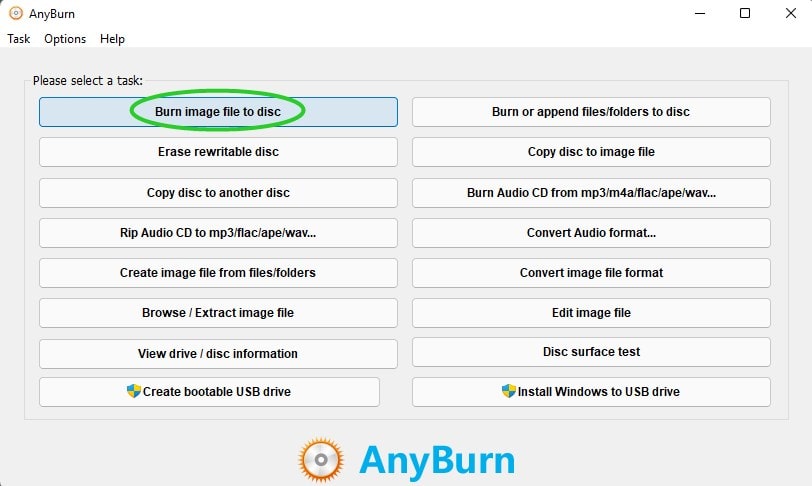Open the Help menu
This screenshot has width=812, height=486.
pos(112,39)
